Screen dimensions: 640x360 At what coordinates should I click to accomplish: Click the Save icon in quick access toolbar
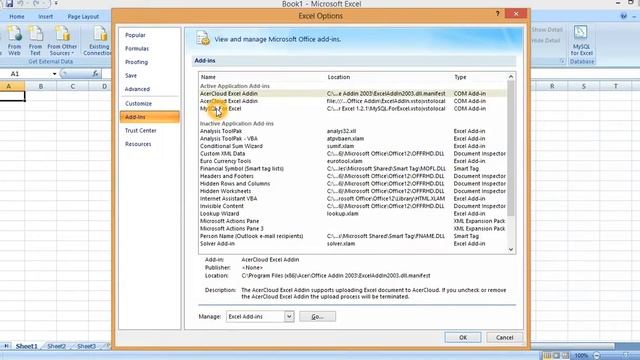(x=9, y=4)
